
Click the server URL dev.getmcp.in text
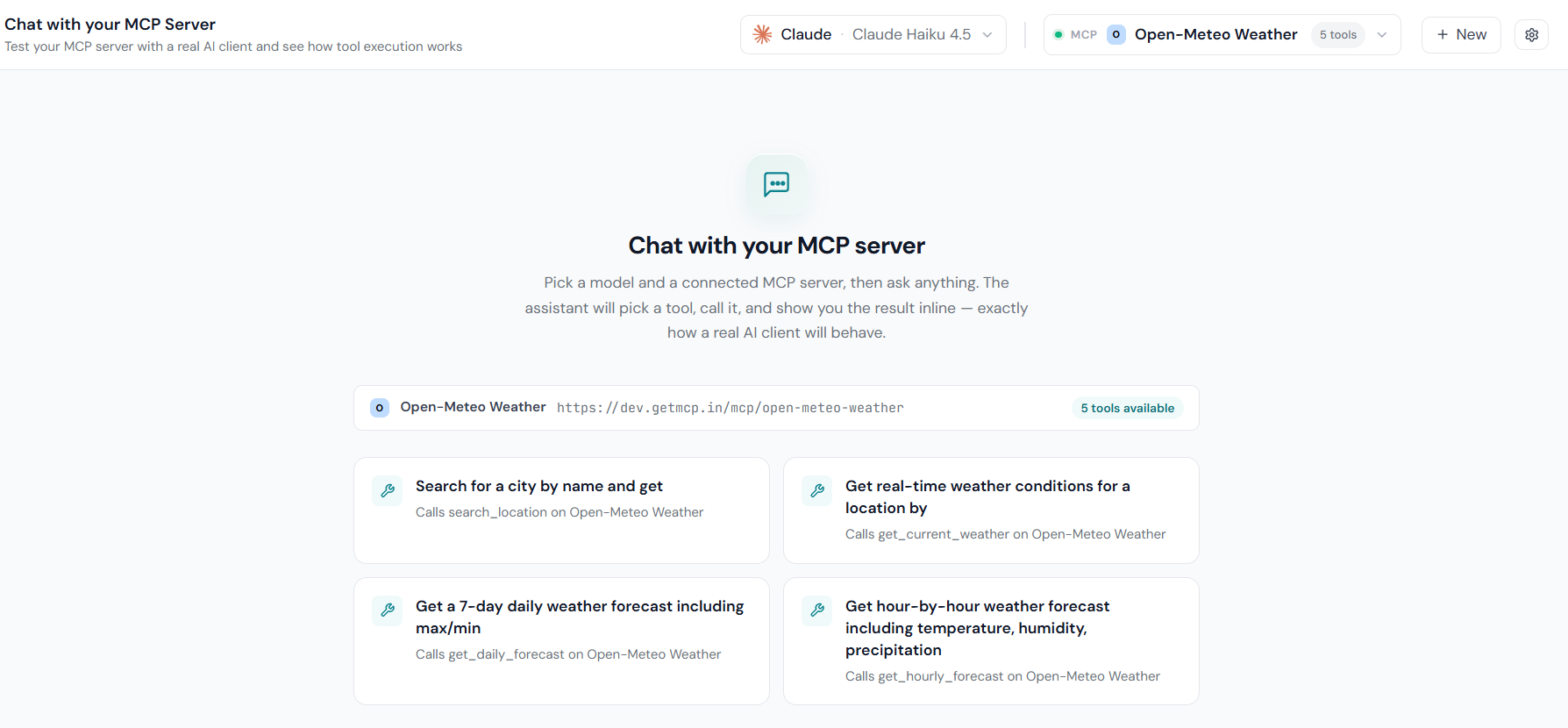tap(731, 408)
